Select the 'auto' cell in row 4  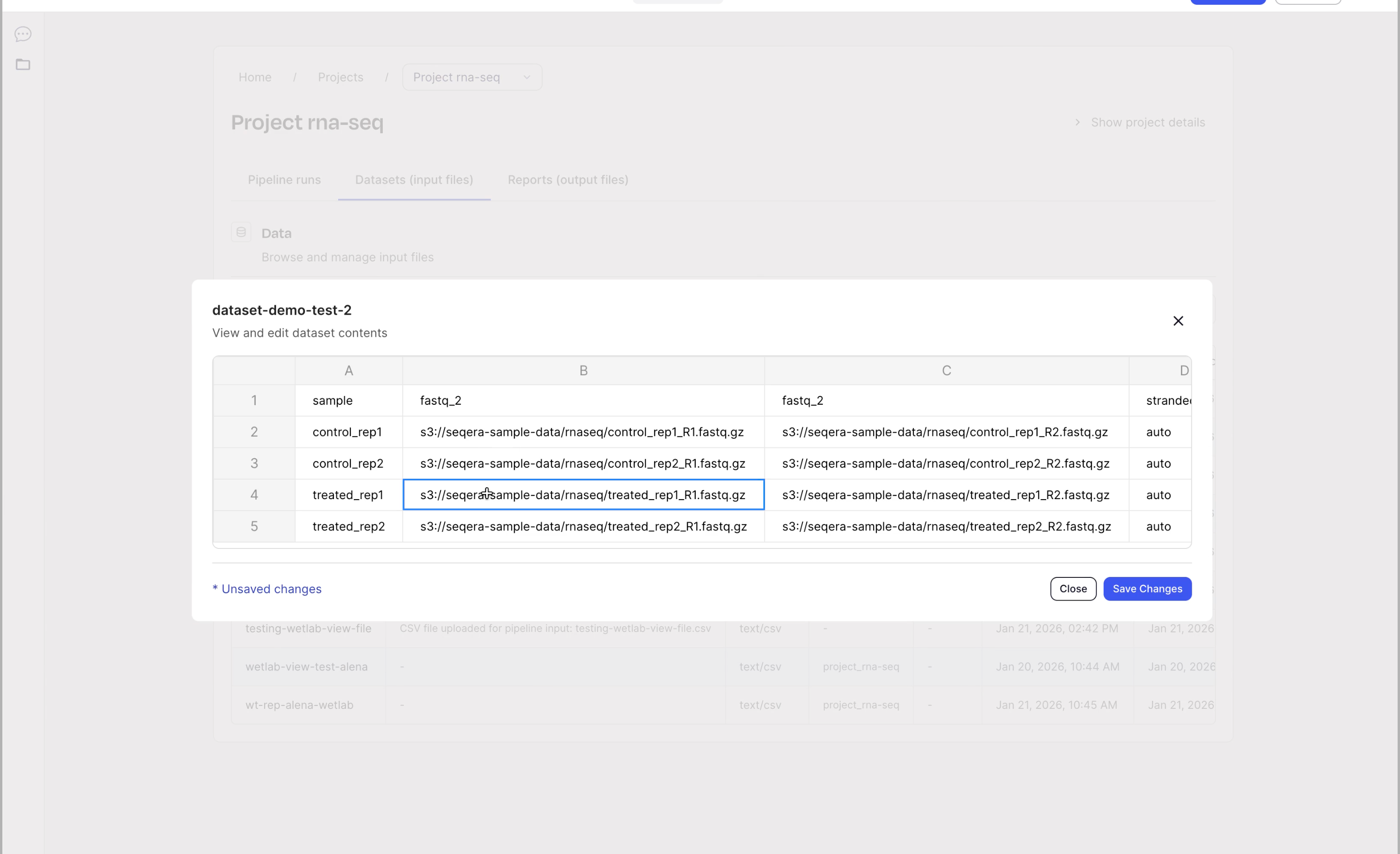pyautogui.click(x=1160, y=495)
